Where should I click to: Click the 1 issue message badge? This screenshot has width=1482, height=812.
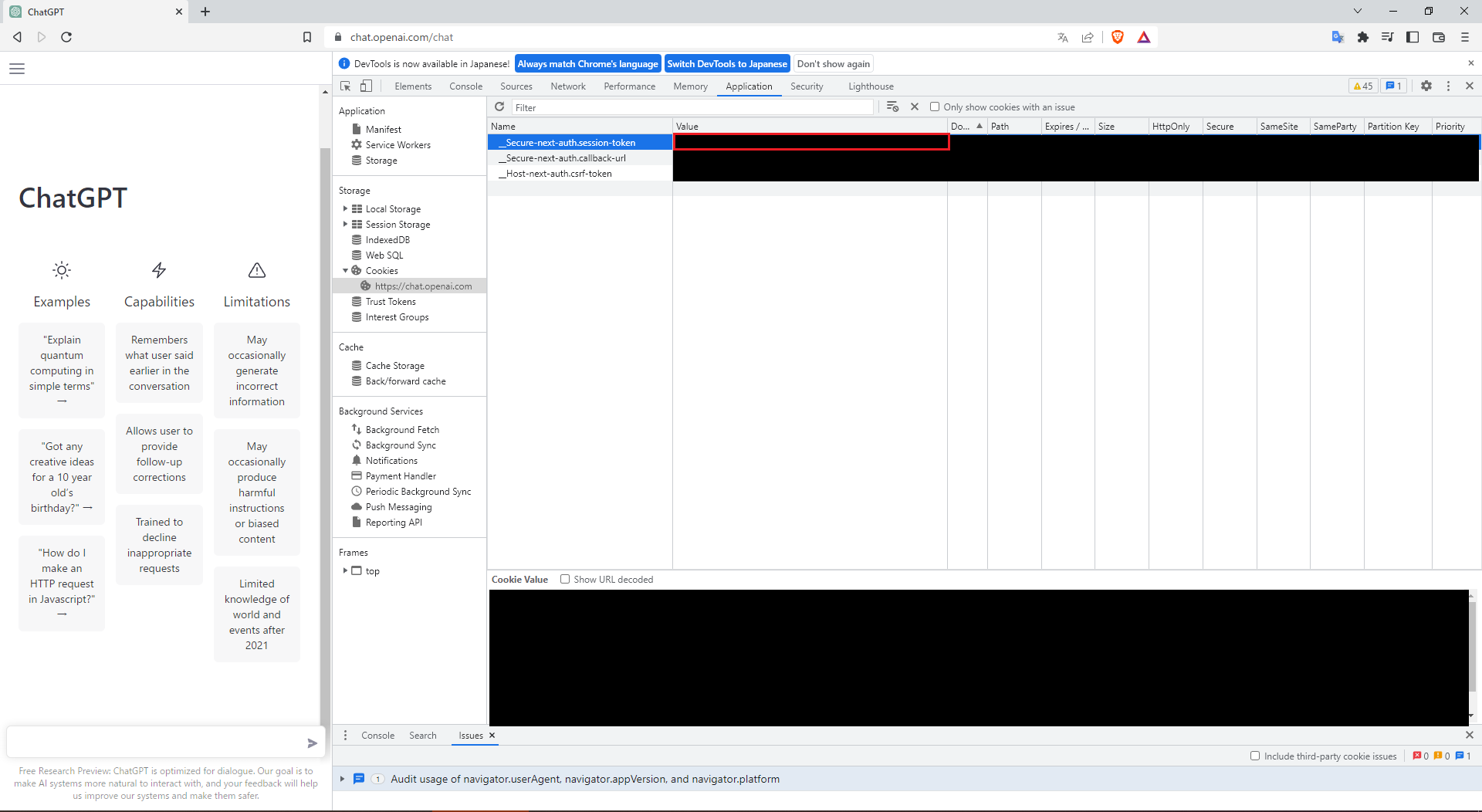pos(1394,86)
